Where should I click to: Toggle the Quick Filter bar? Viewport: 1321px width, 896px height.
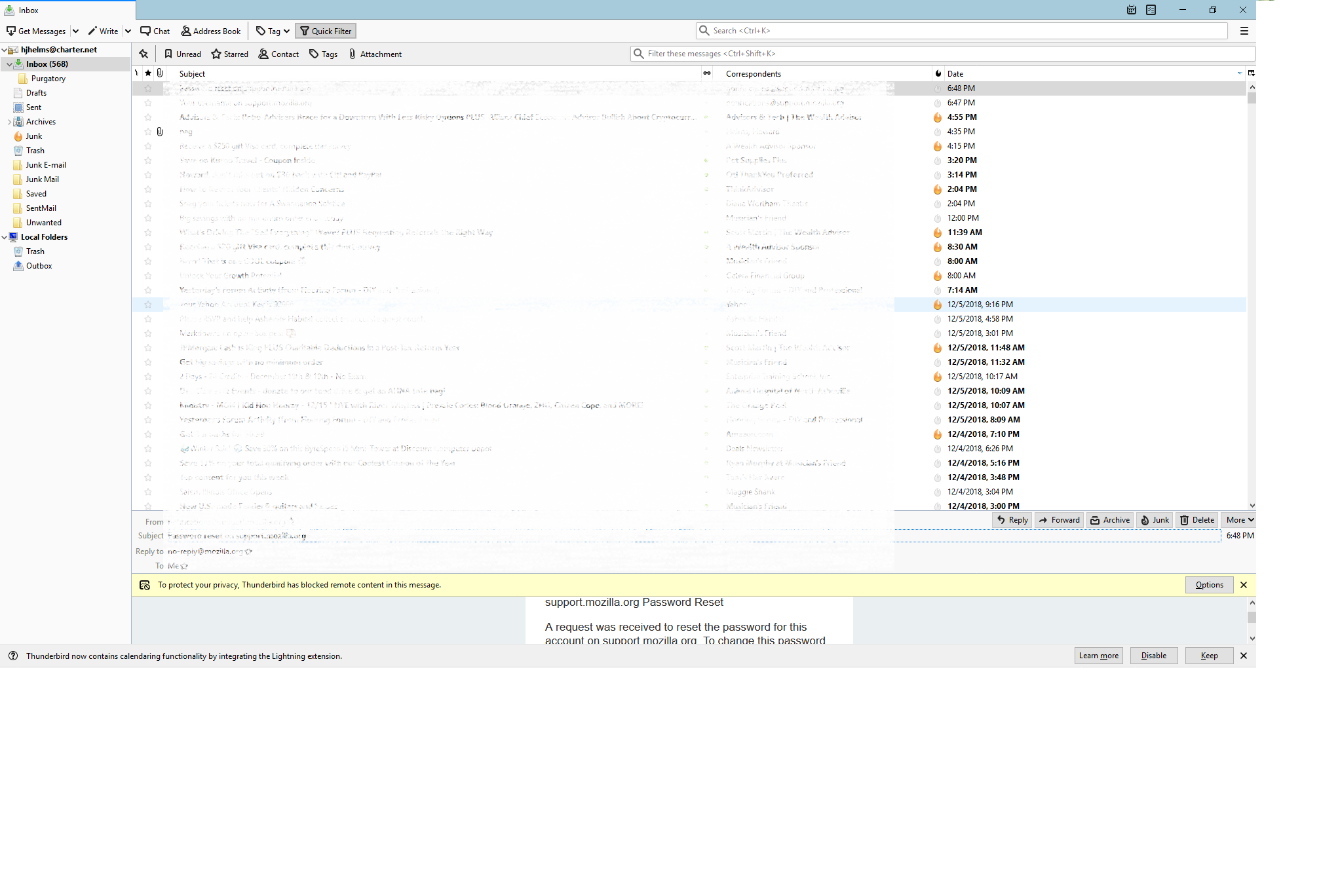326,31
